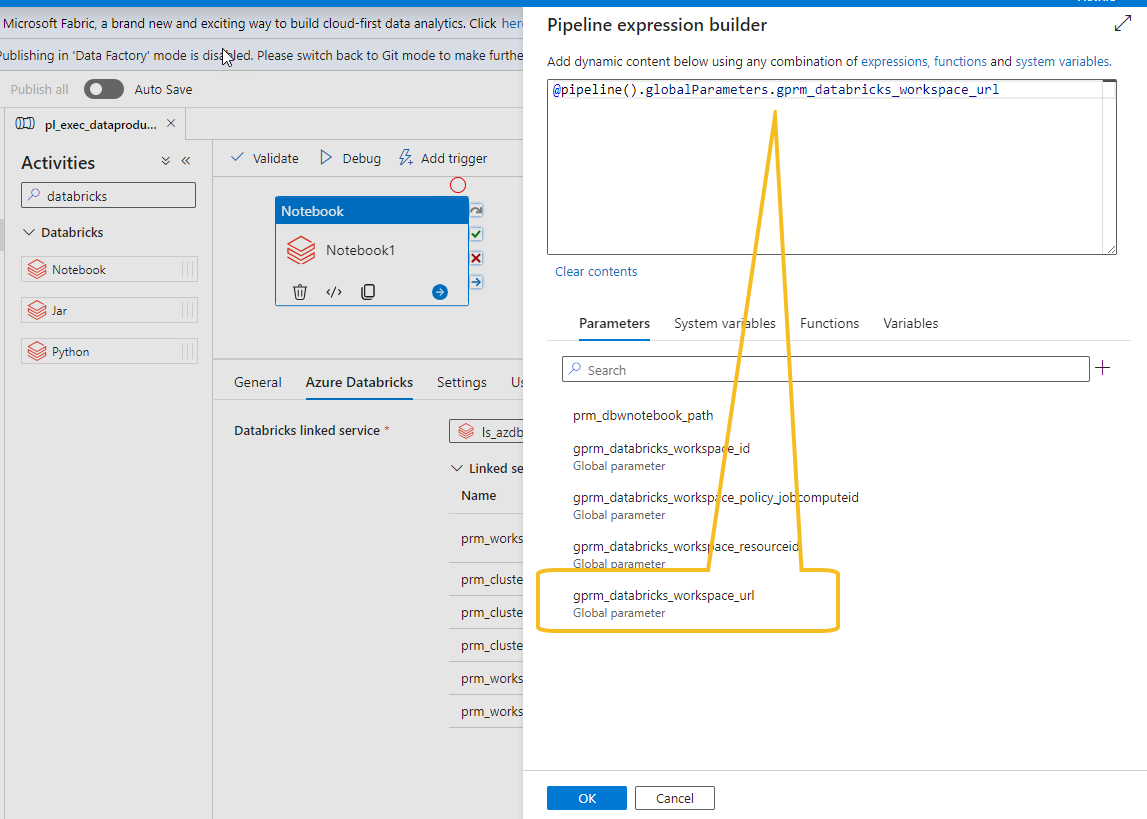Click Debug in pipeline toolbar
The height and width of the screenshot is (819, 1147).
pyautogui.click(x=350, y=158)
